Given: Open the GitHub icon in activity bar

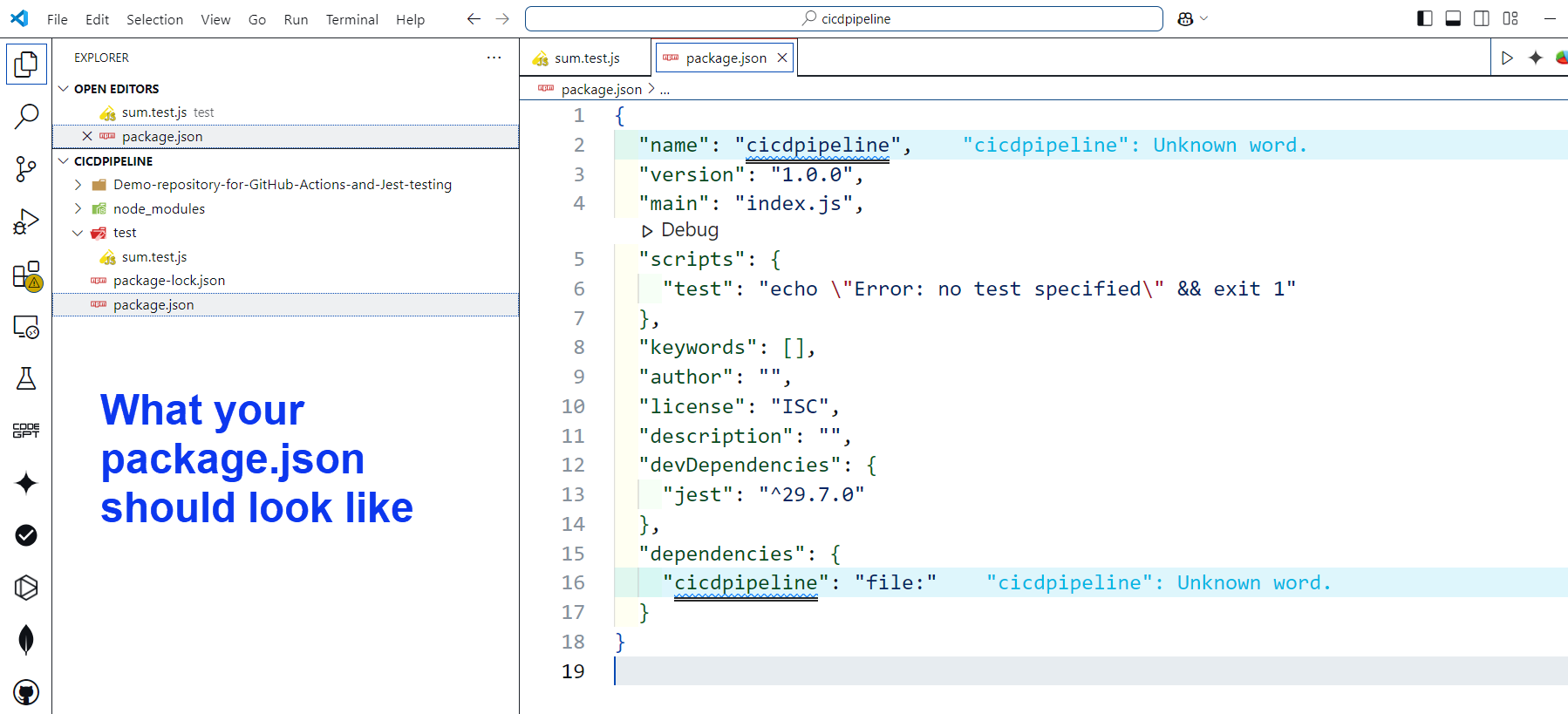Looking at the screenshot, I should pos(26,692).
